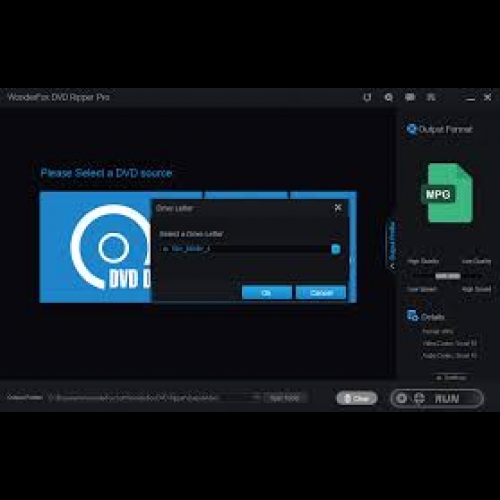
Task: Open the drive letter combo box
Action: (x=250, y=249)
